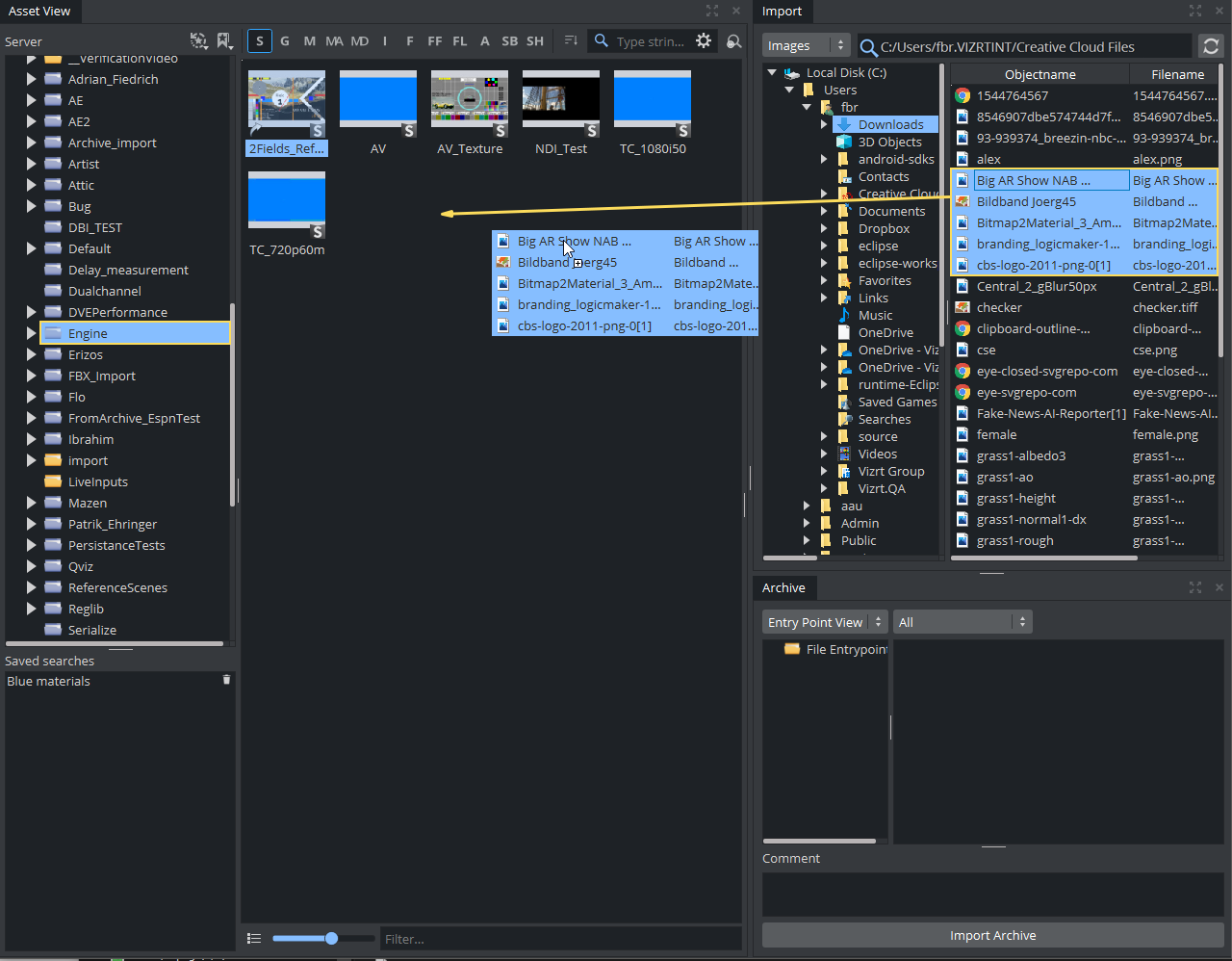Image resolution: width=1232 pixels, height=961 pixels.
Task: Click the user search icon beside gear
Action: pos(734,40)
